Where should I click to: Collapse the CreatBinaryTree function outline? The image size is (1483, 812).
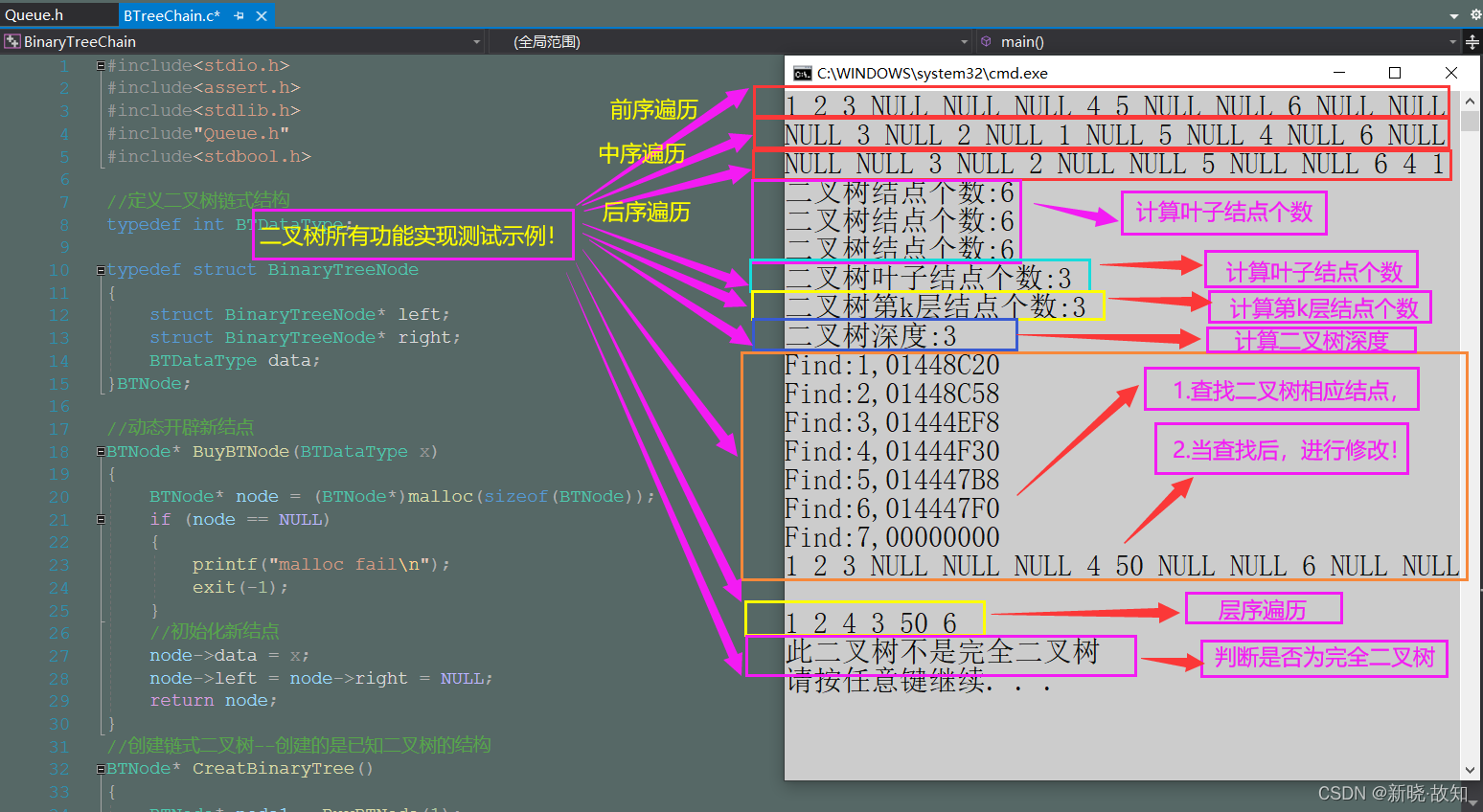click(101, 769)
